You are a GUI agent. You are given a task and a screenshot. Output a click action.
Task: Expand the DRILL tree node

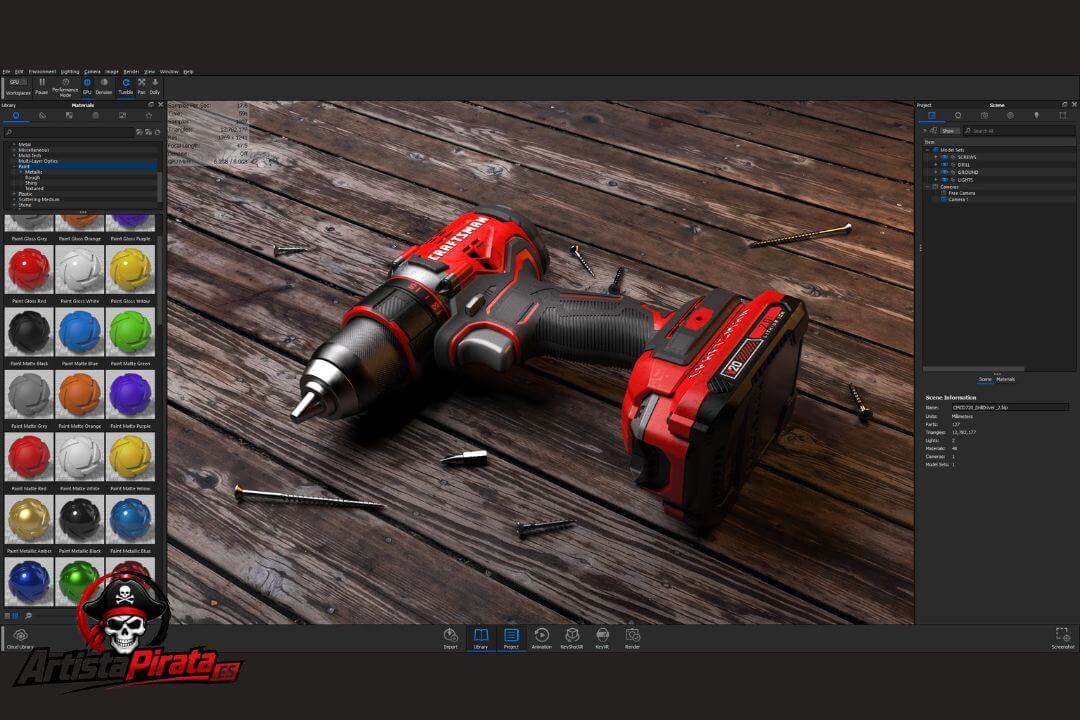935,165
